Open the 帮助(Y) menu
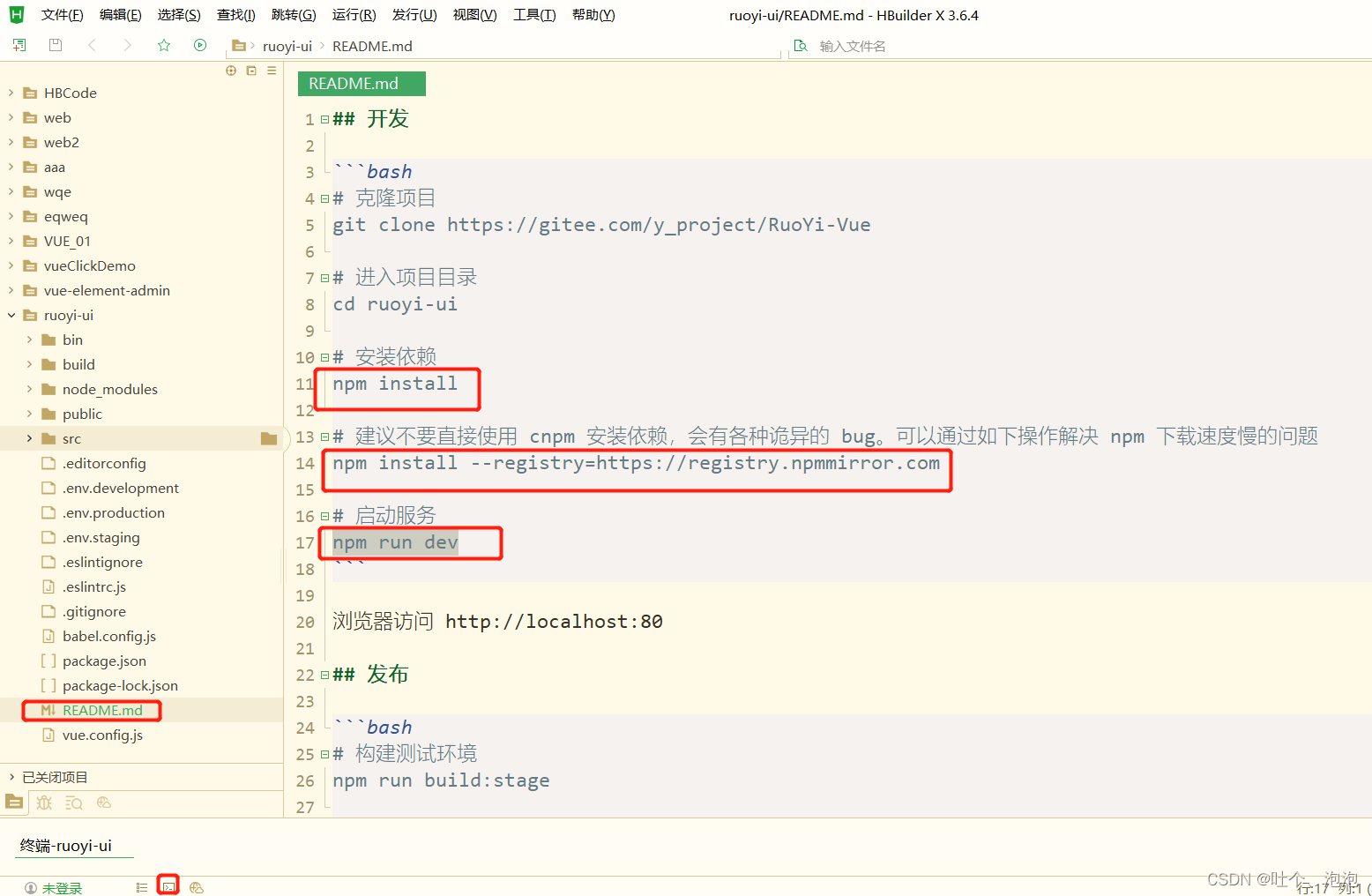This screenshot has width=1372, height=896. pos(593,15)
